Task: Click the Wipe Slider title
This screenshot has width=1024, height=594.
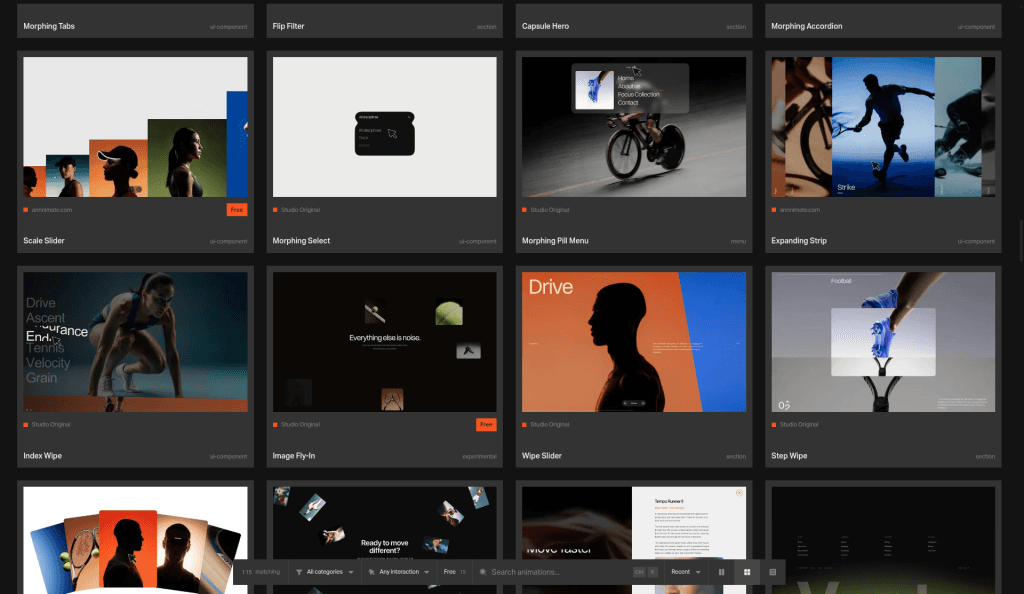Action: pyautogui.click(x=541, y=456)
